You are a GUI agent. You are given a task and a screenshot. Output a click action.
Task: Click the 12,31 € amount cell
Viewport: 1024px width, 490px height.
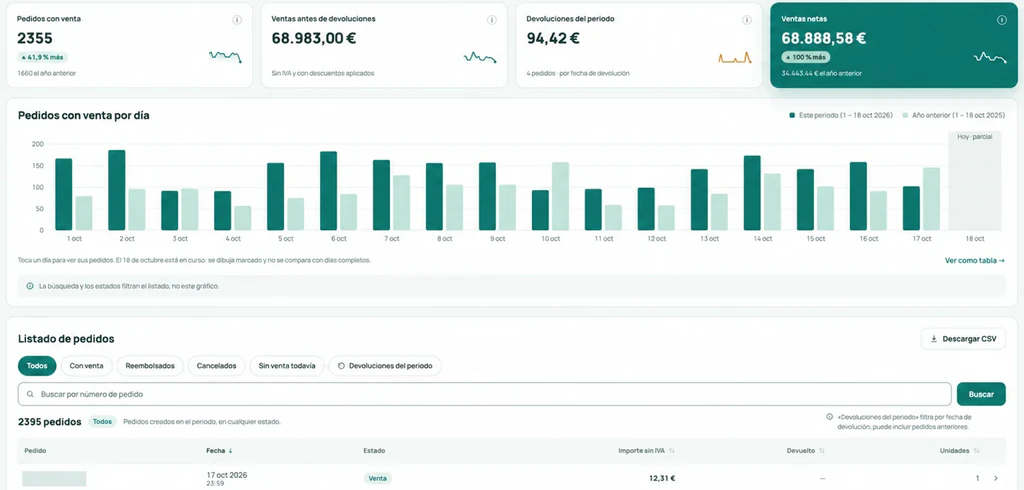click(x=662, y=478)
